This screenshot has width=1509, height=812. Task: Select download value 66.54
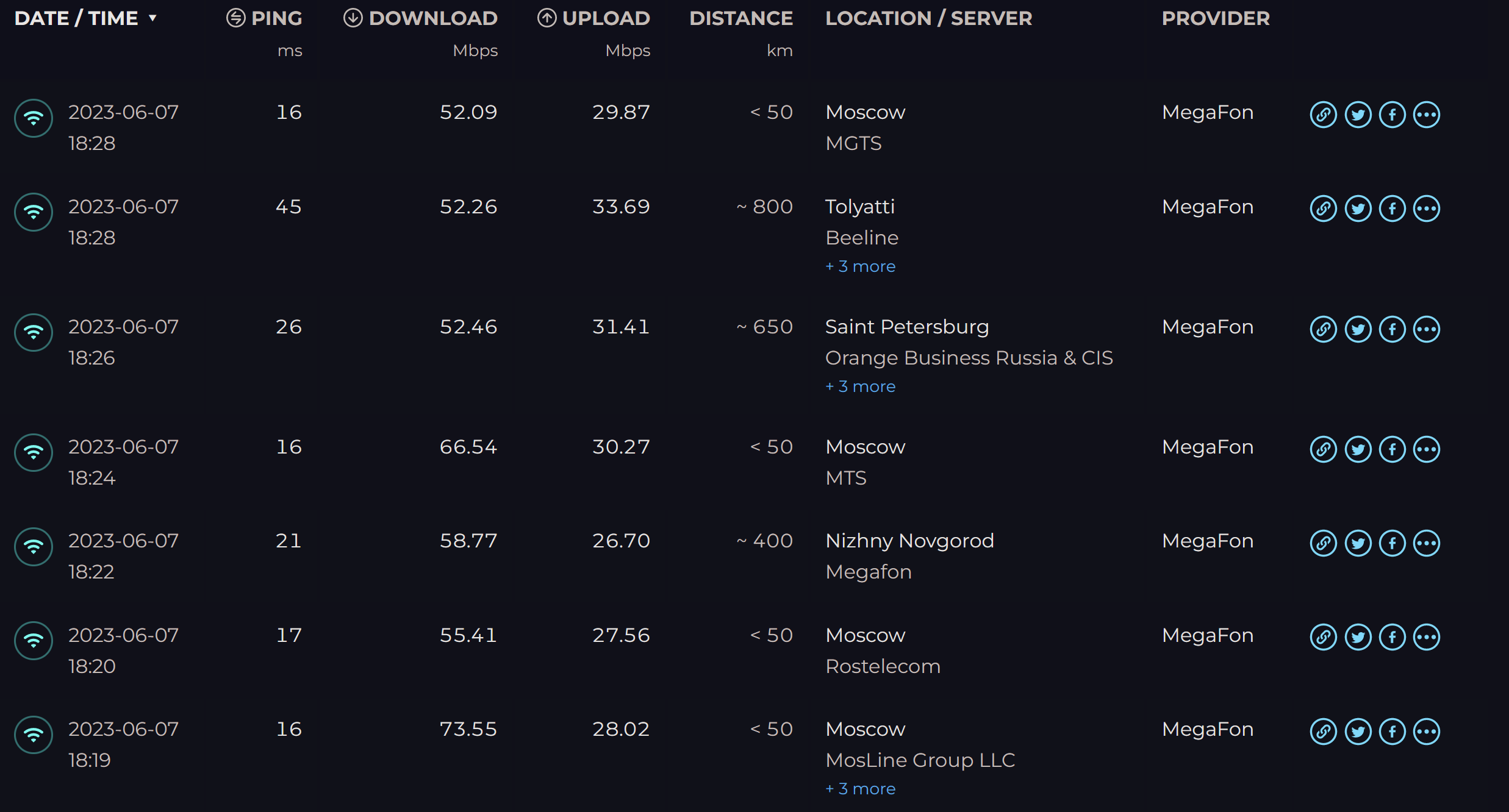pyautogui.click(x=468, y=447)
